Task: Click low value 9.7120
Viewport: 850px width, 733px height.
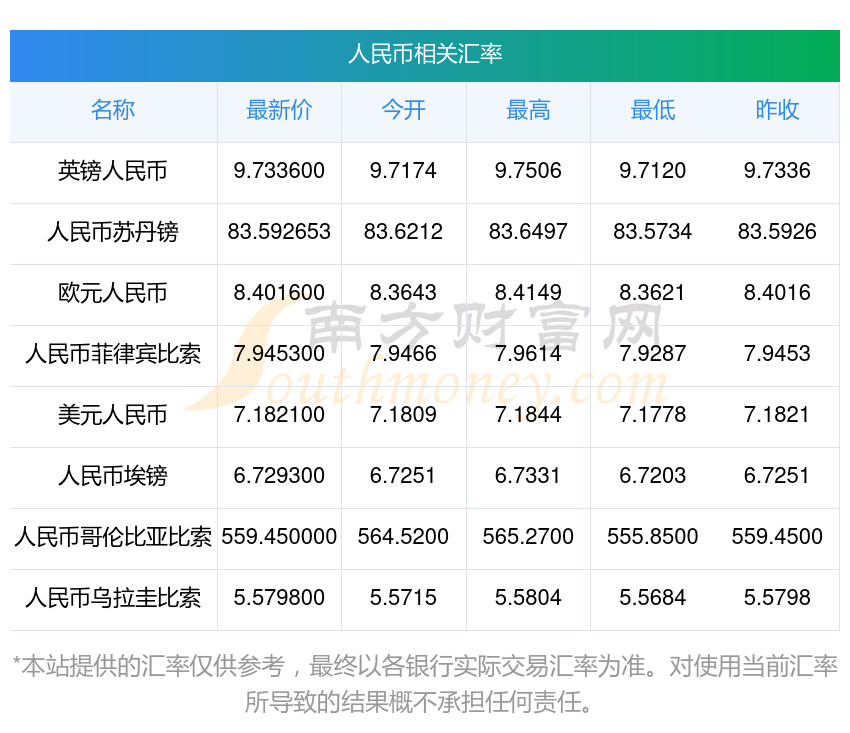Action: [653, 171]
